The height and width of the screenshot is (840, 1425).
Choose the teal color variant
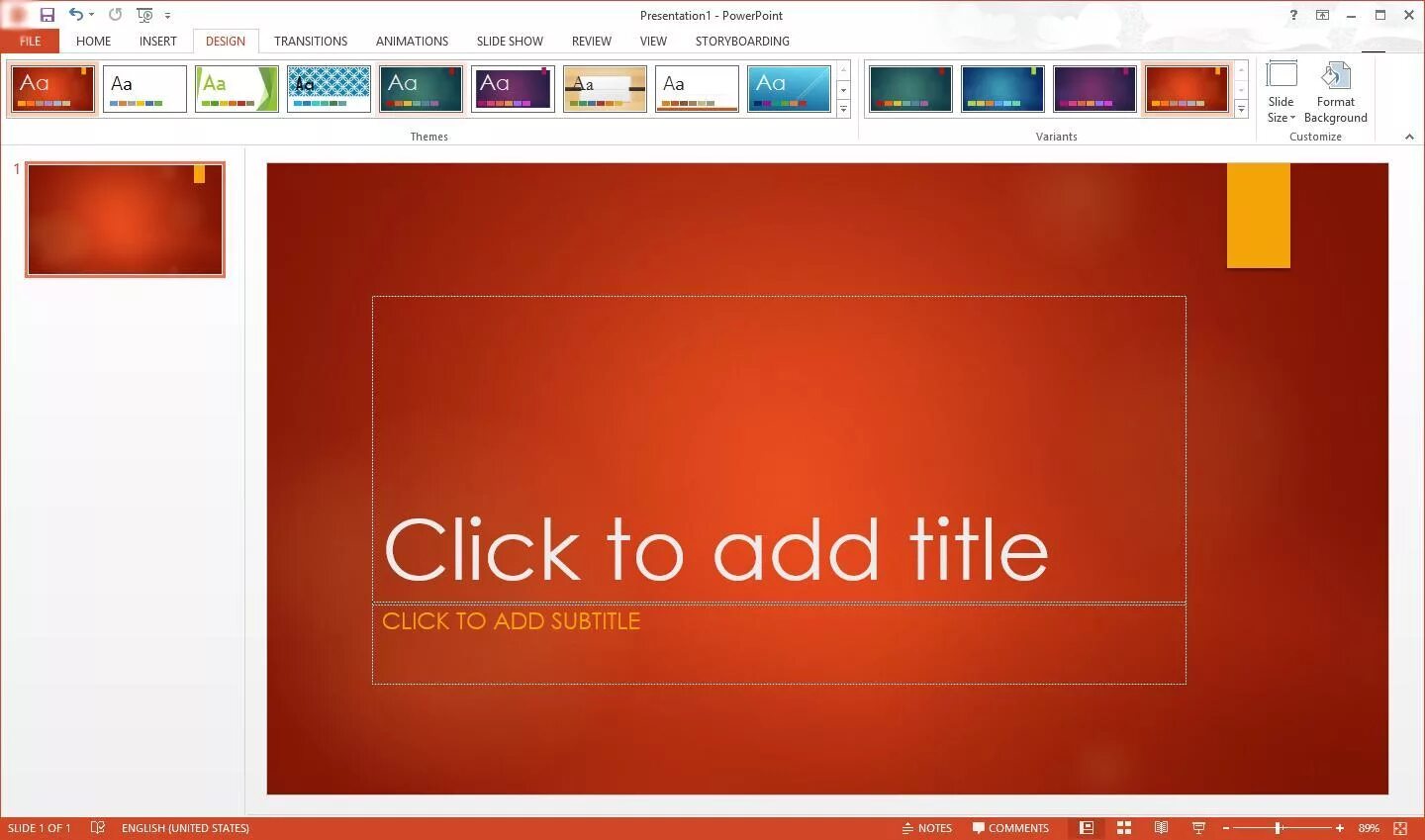tap(910, 89)
